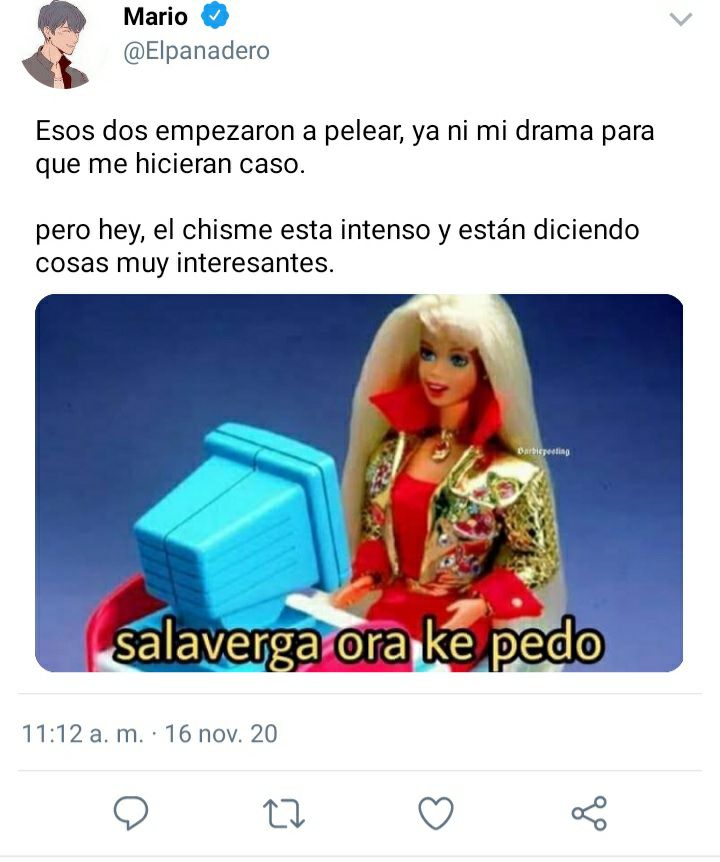Like the tweet with the heart icon
The image size is (720, 862).
click(x=436, y=813)
